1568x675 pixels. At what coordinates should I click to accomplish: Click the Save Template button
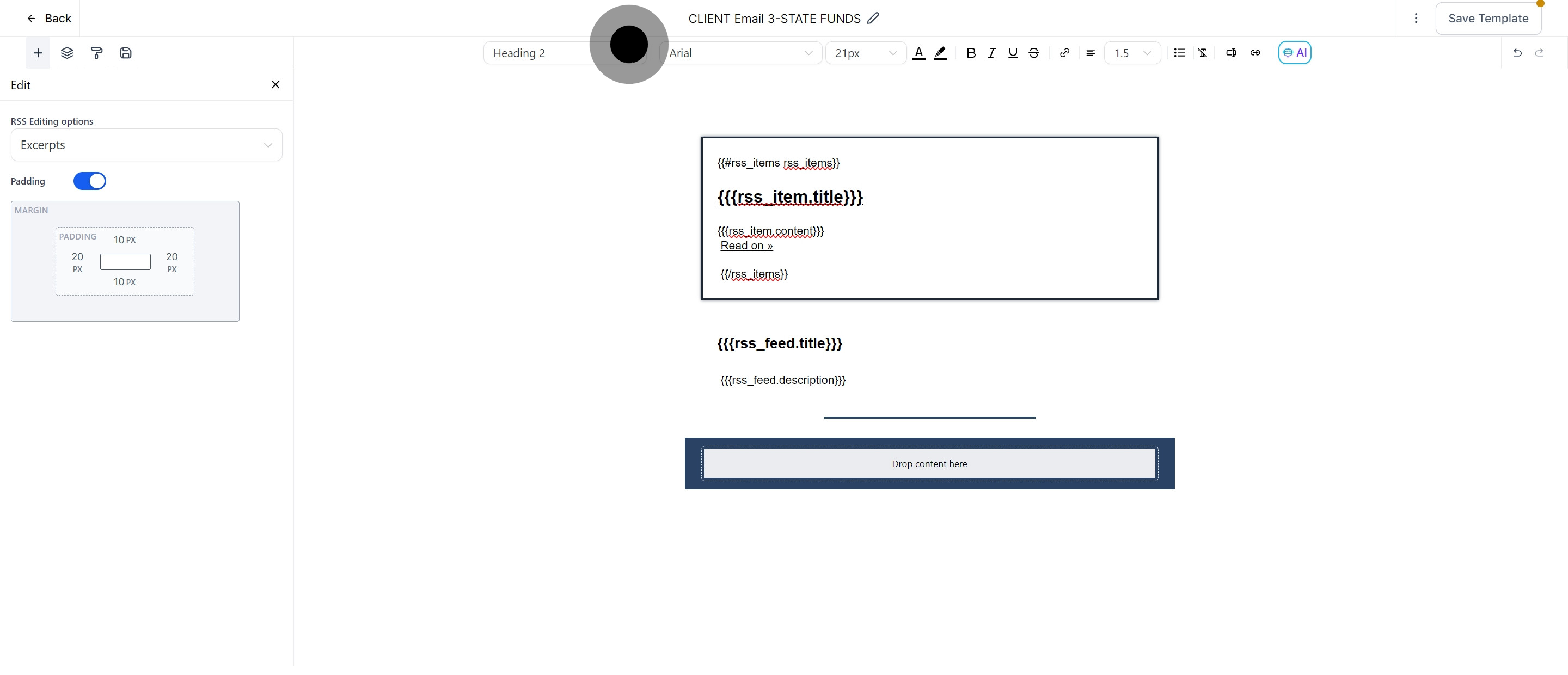(1487, 19)
